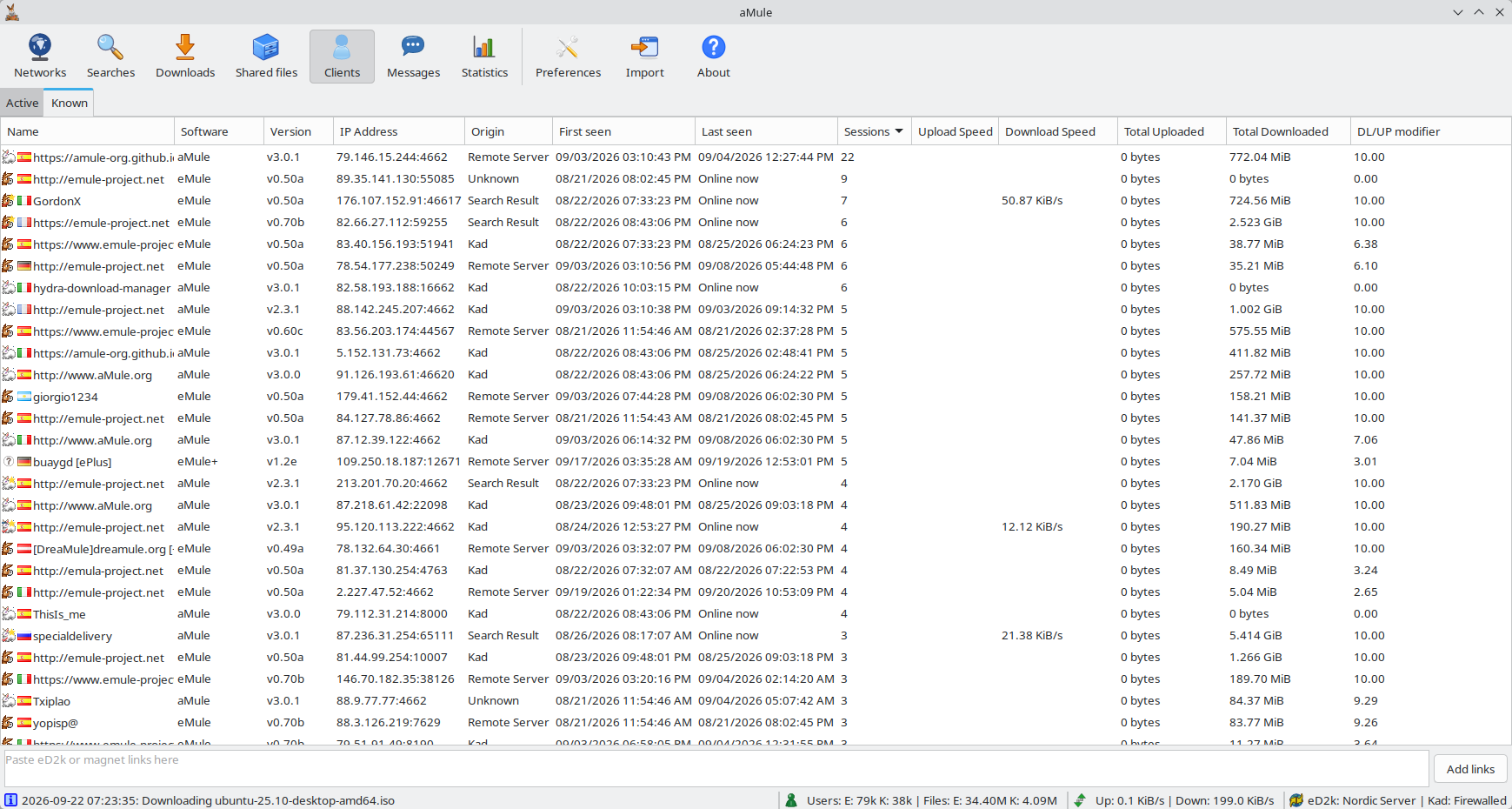Sort by the Version column header
The image size is (1512, 809).
298,131
